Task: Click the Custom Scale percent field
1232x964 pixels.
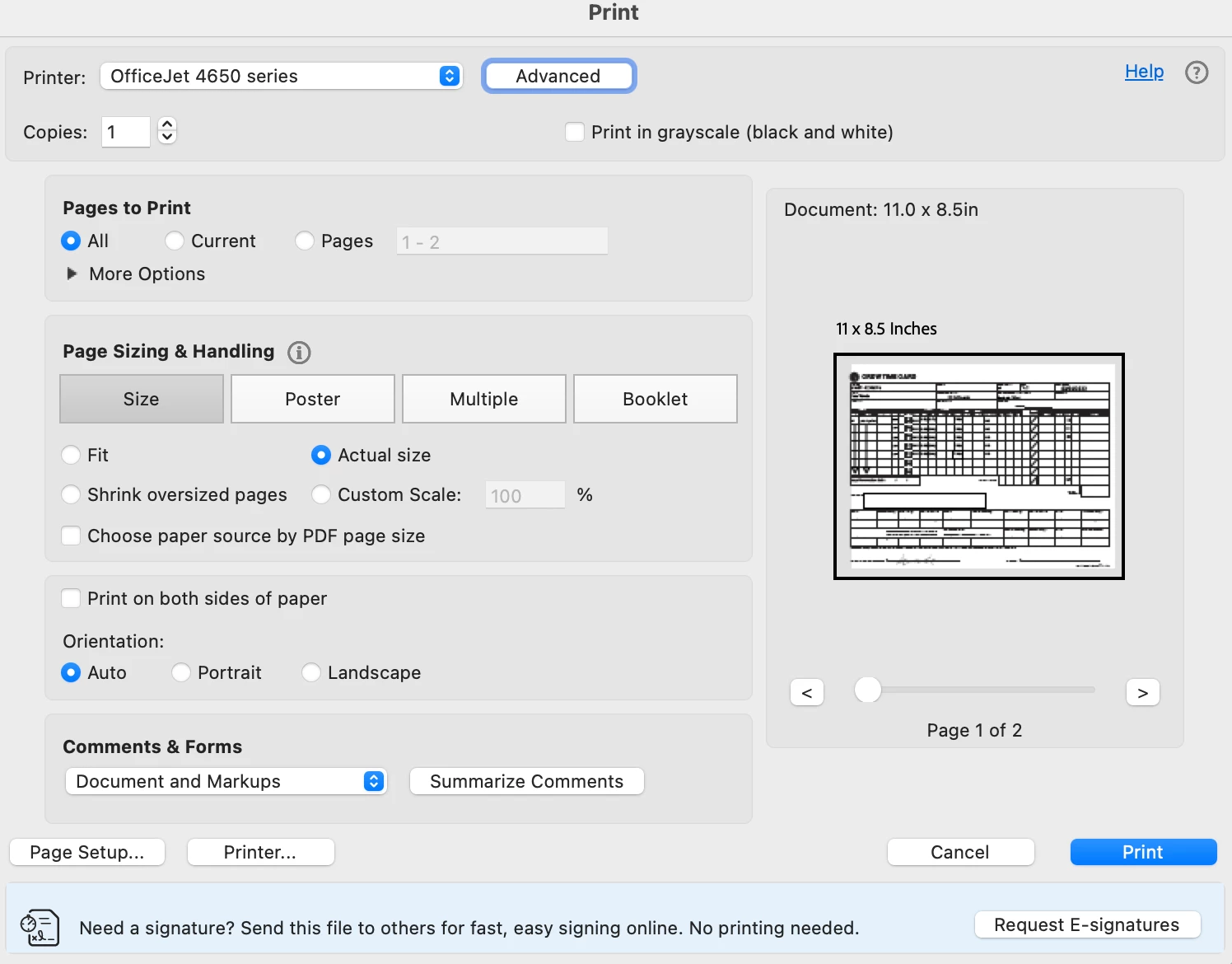Action: coord(525,495)
